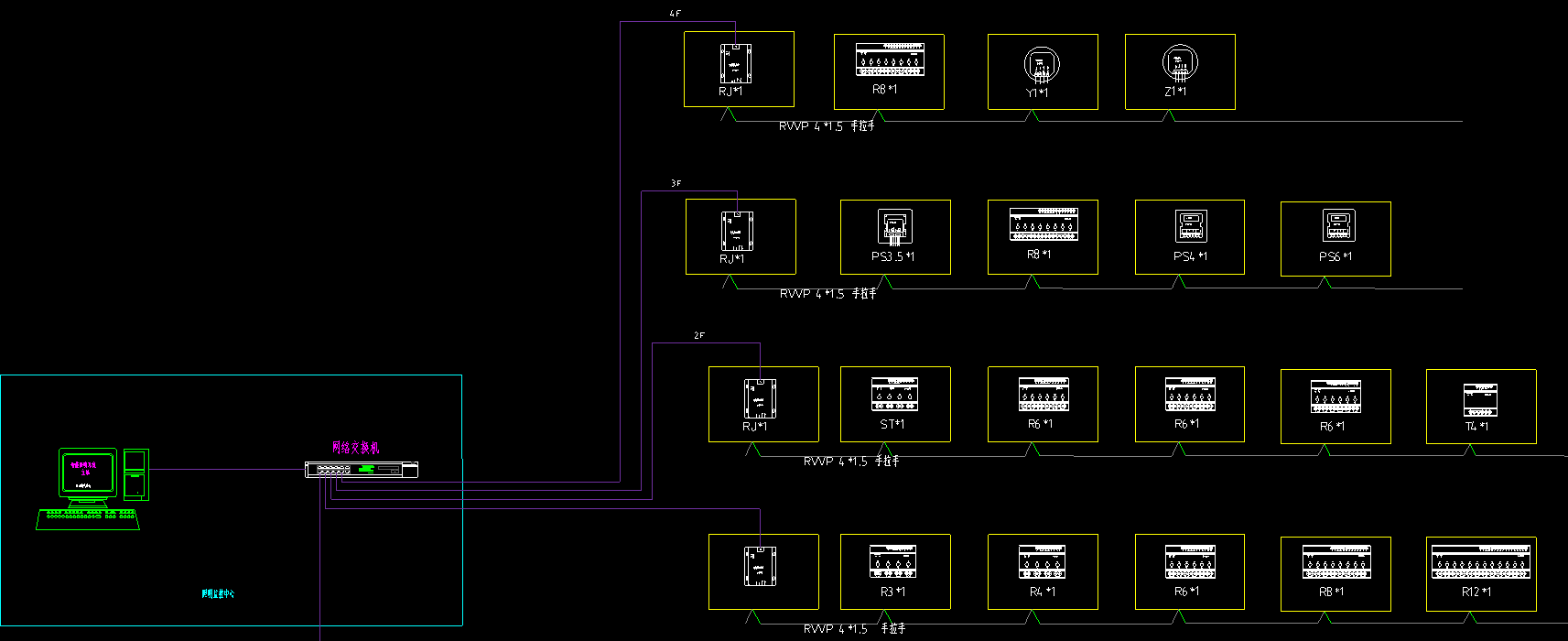1568x641 pixels.
Task: Pick the PS3.5*1 panel symbol
Action: coord(894,227)
